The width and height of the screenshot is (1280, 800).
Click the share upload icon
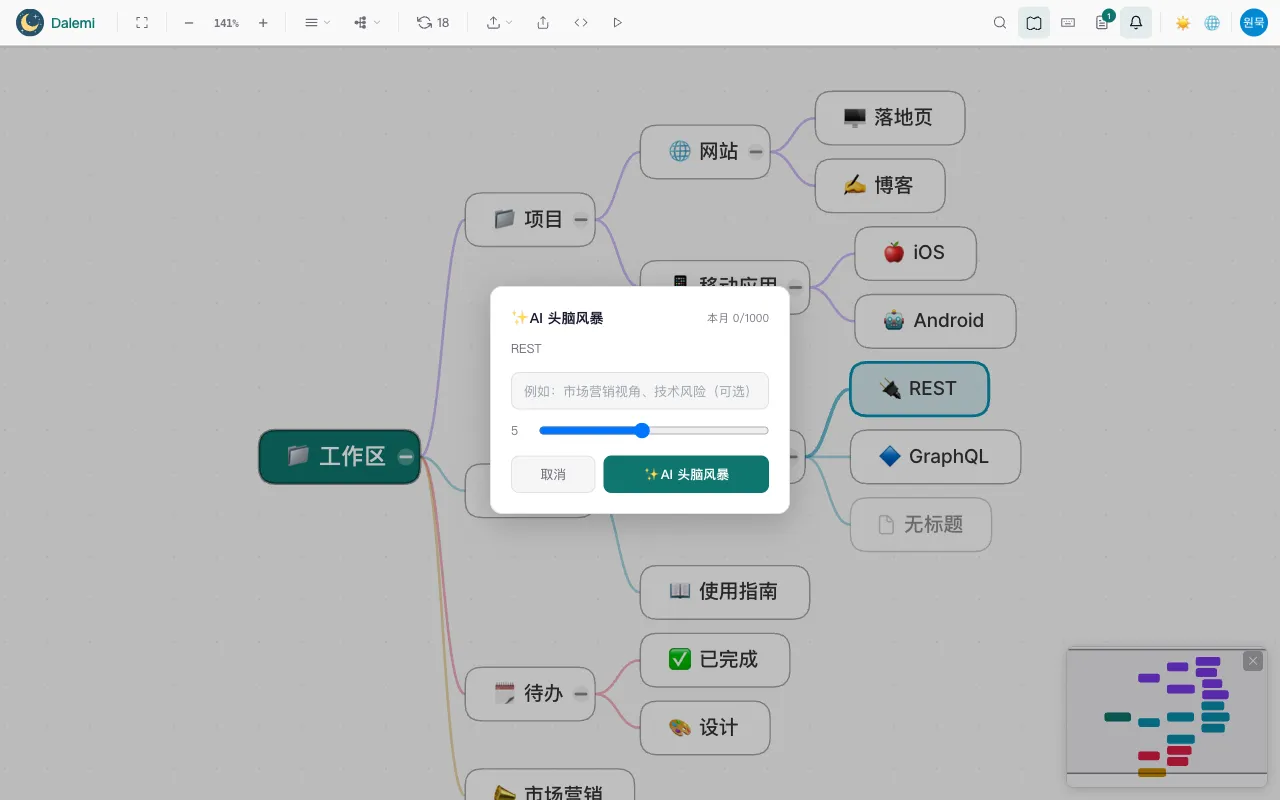click(543, 22)
